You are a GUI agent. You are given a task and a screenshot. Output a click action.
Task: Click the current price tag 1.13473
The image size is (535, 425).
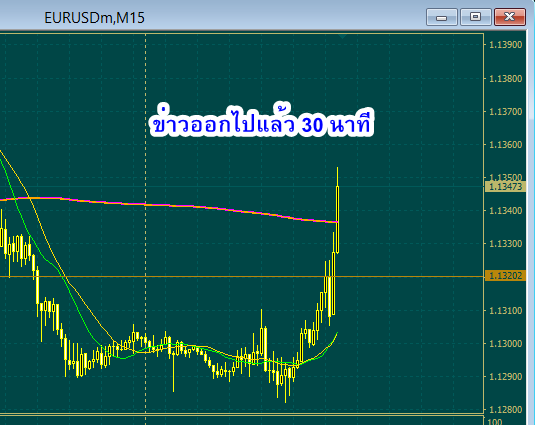click(x=505, y=187)
